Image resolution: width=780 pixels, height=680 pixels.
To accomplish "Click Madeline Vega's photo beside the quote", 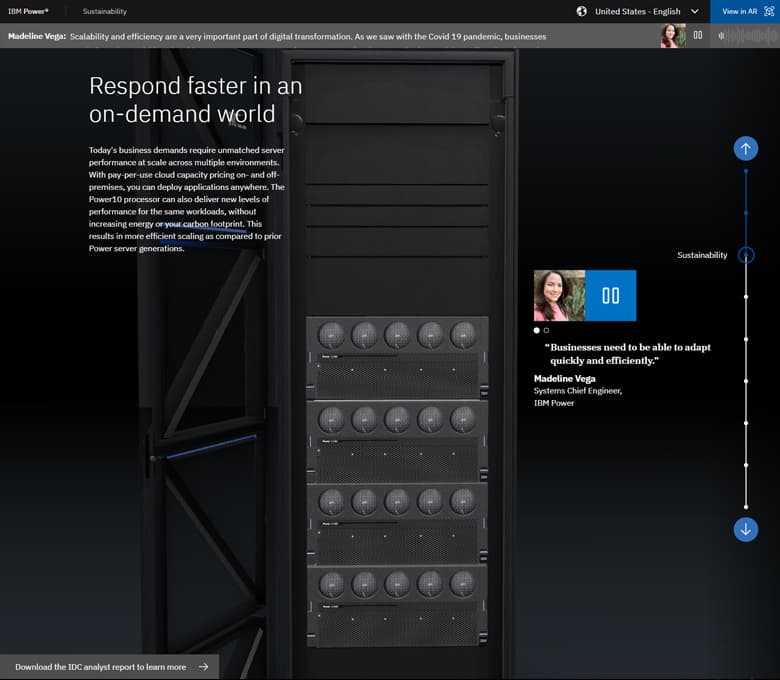I will pyautogui.click(x=559, y=295).
